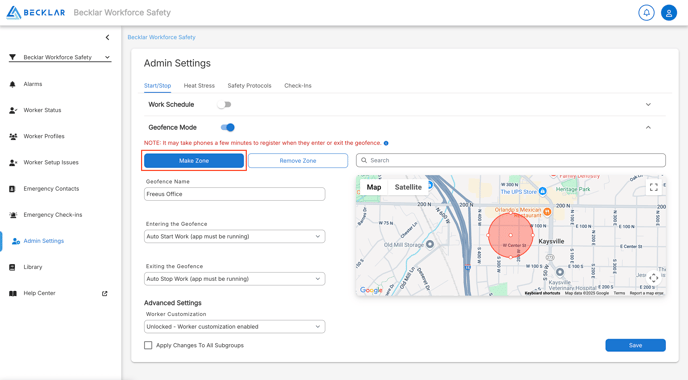
Task: Click the blue info icon after geofence note
Action: [386, 143]
